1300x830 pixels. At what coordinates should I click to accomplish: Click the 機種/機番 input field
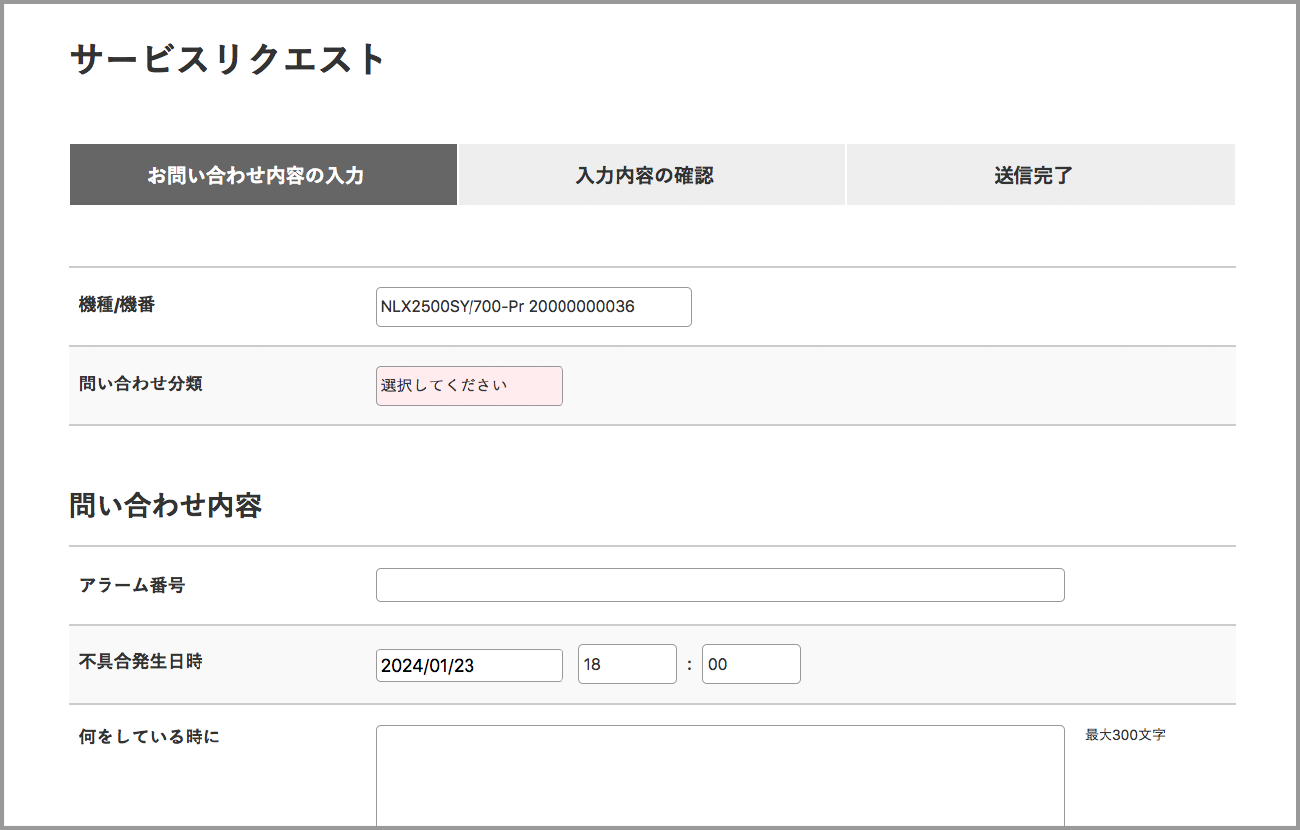click(534, 307)
